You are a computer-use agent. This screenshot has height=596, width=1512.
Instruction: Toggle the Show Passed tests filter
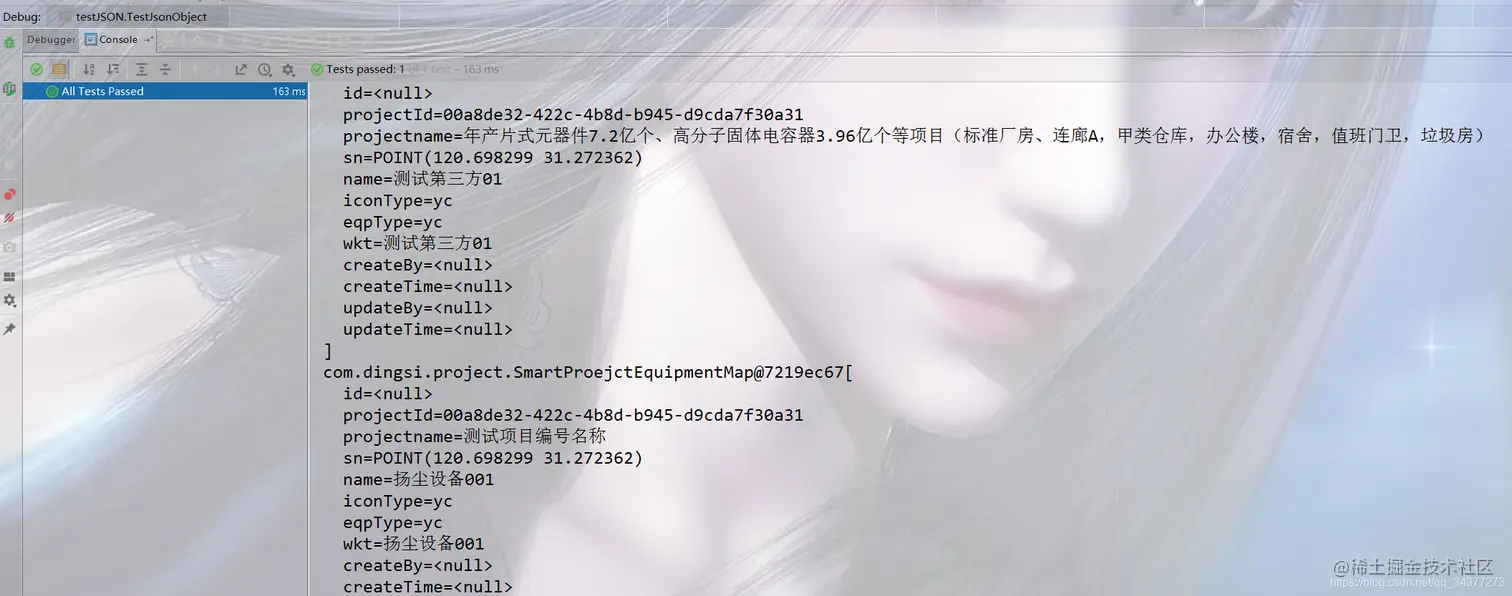(x=36, y=69)
